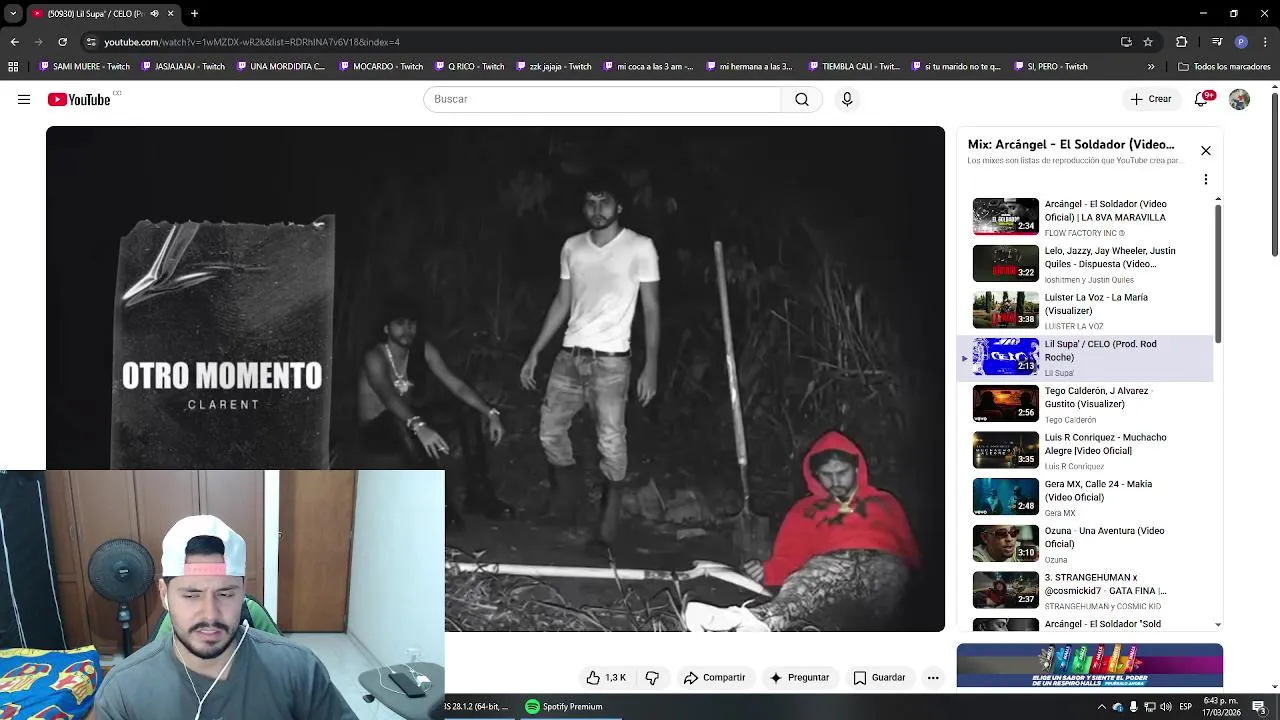Select the current Lil Supa' / CELO item
The height and width of the screenshot is (720, 1280).
1085,357
